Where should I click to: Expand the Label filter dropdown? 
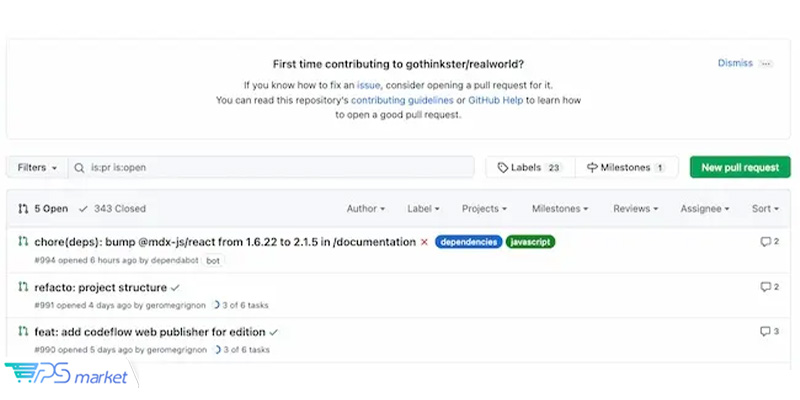(423, 209)
